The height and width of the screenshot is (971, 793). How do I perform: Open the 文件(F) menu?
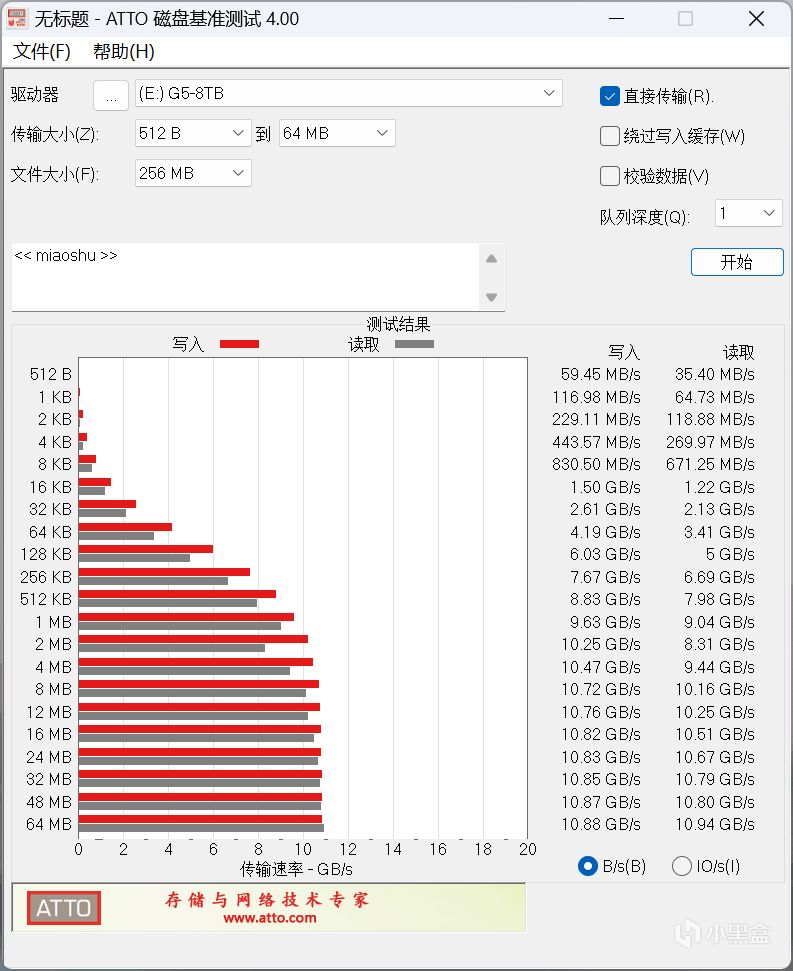(x=41, y=51)
